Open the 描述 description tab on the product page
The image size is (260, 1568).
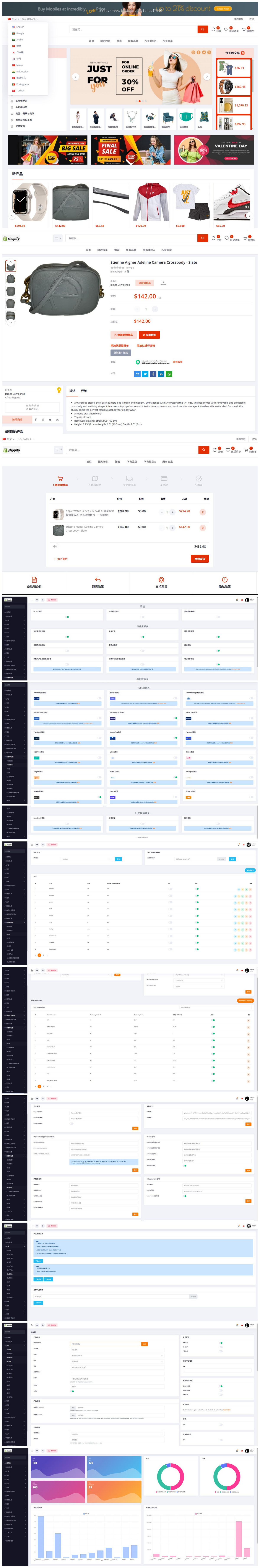(72, 391)
